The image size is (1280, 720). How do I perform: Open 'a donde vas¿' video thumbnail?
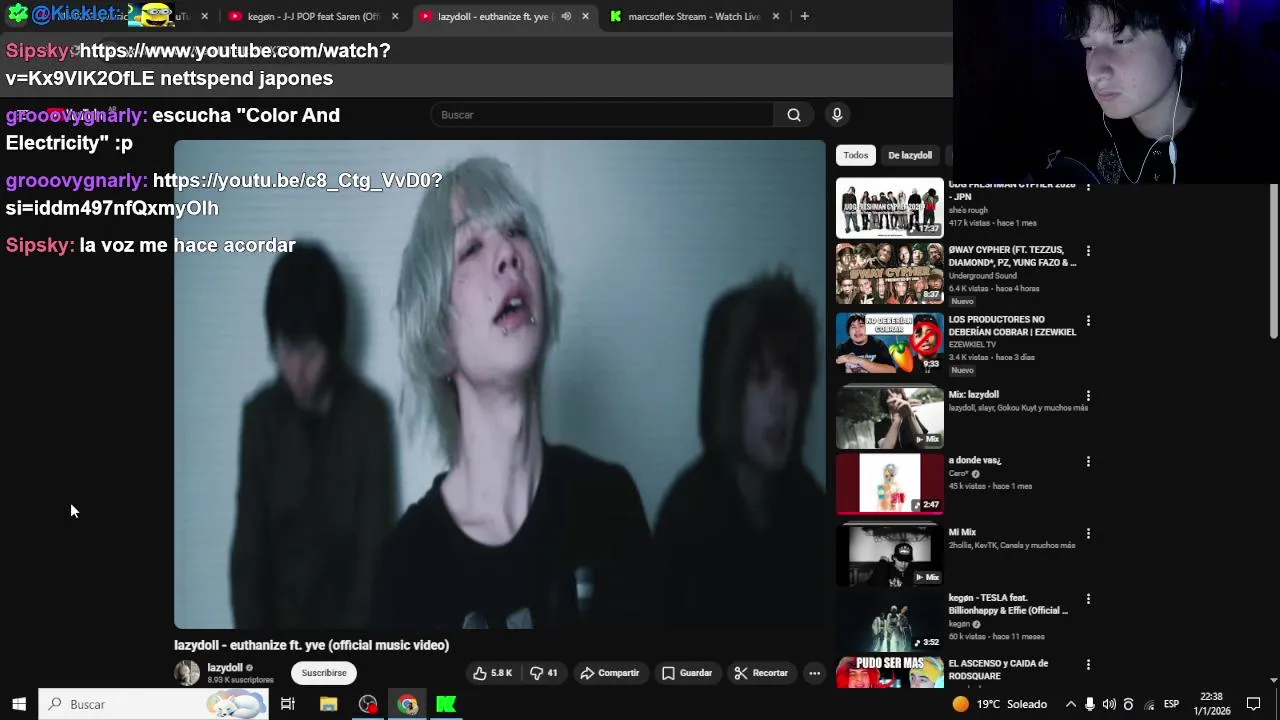tap(890, 483)
